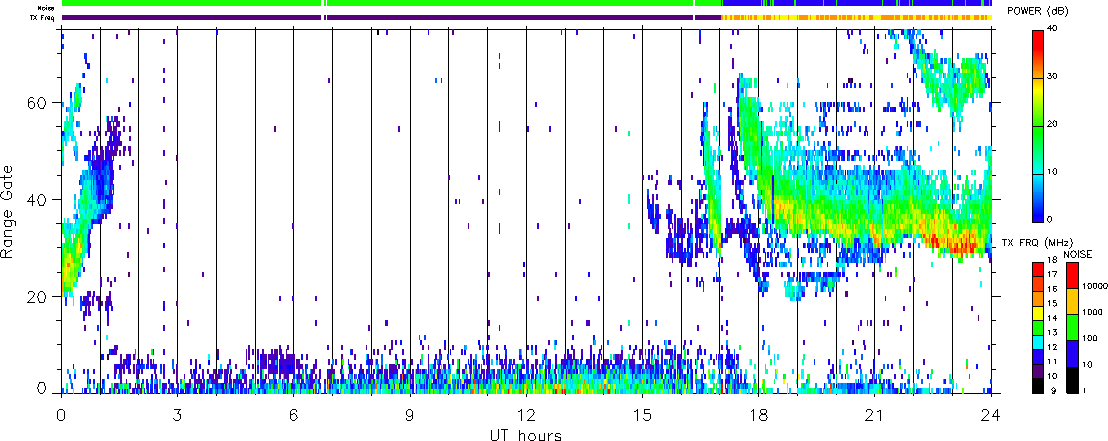This screenshot has height=441, width=1108.
Task: Click the x-axis tick label 15
Action: coord(642,414)
